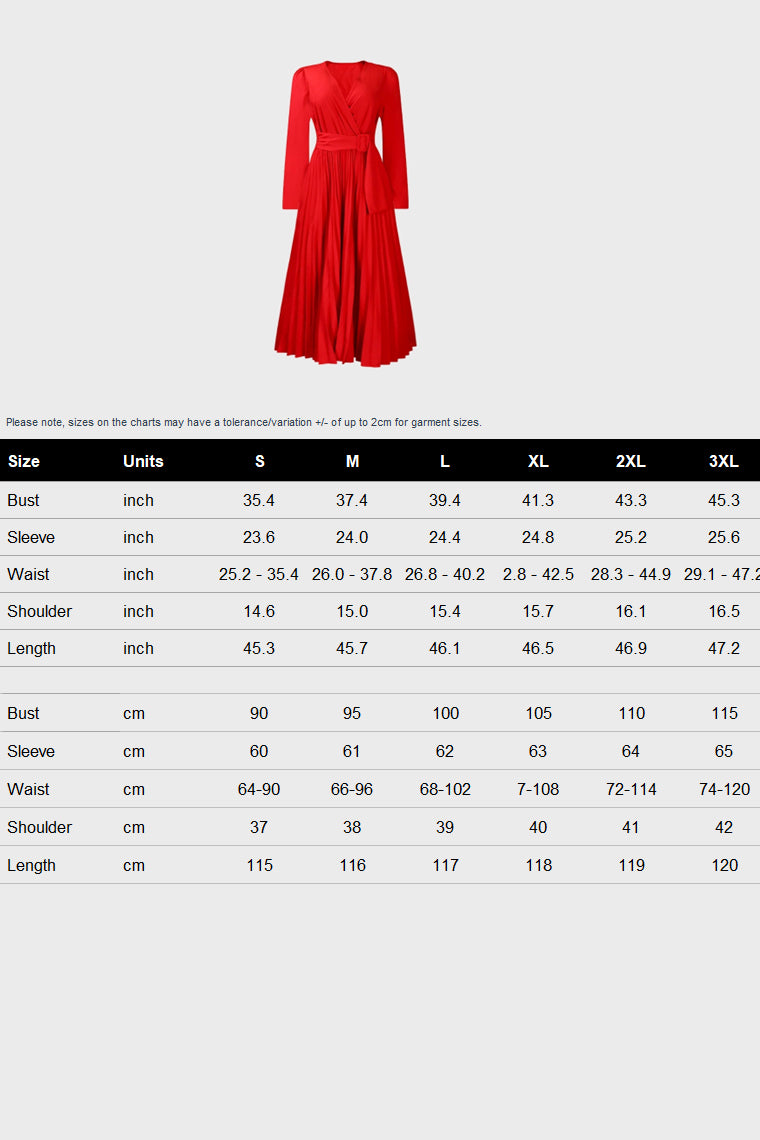Screen dimensions: 760x1140
Task: Click Sleeve value 23.6 for size S
Action: tap(259, 537)
